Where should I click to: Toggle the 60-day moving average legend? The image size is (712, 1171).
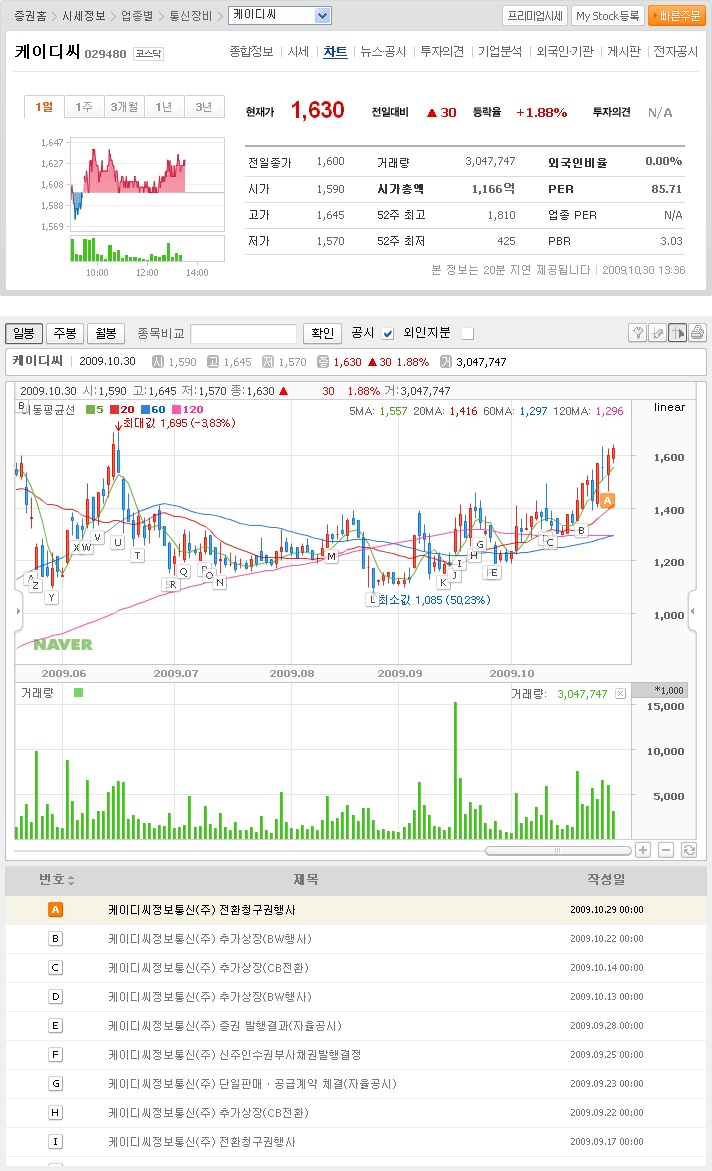click(153, 409)
